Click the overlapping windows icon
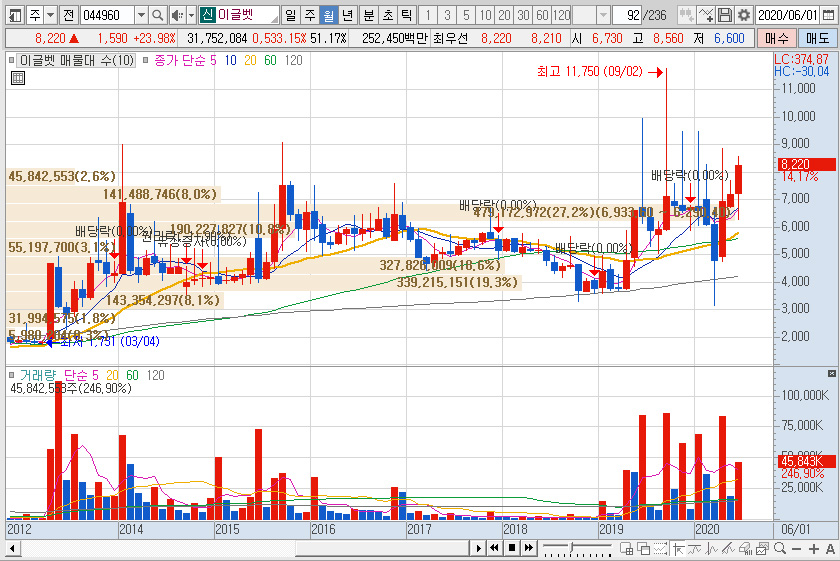This screenshot has height=561, width=840. (x=643, y=548)
